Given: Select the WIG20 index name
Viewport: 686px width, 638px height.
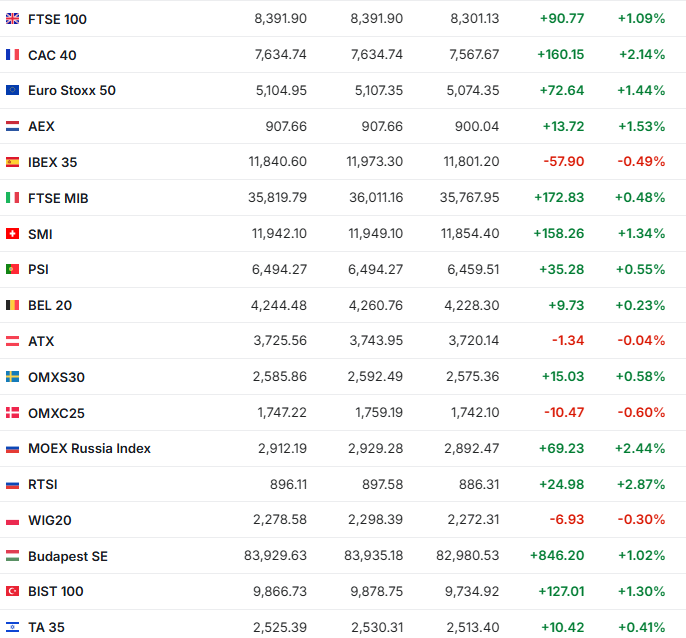Looking at the screenshot, I should click(x=50, y=520).
